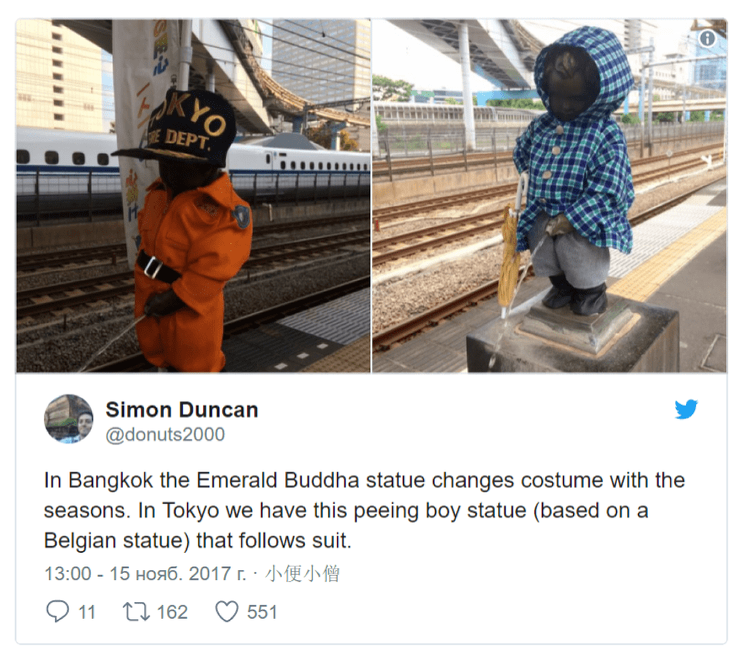Click the tweet text about Emerald Buddha
This screenshot has width=740, height=657.
(364, 510)
